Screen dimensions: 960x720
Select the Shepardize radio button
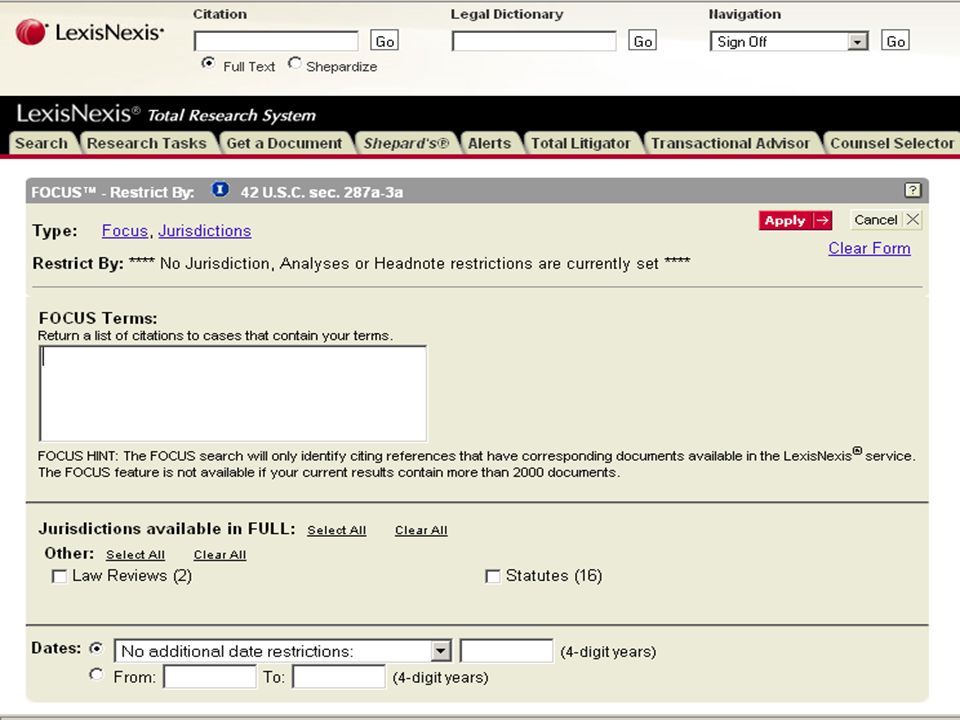click(x=294, y=64)
